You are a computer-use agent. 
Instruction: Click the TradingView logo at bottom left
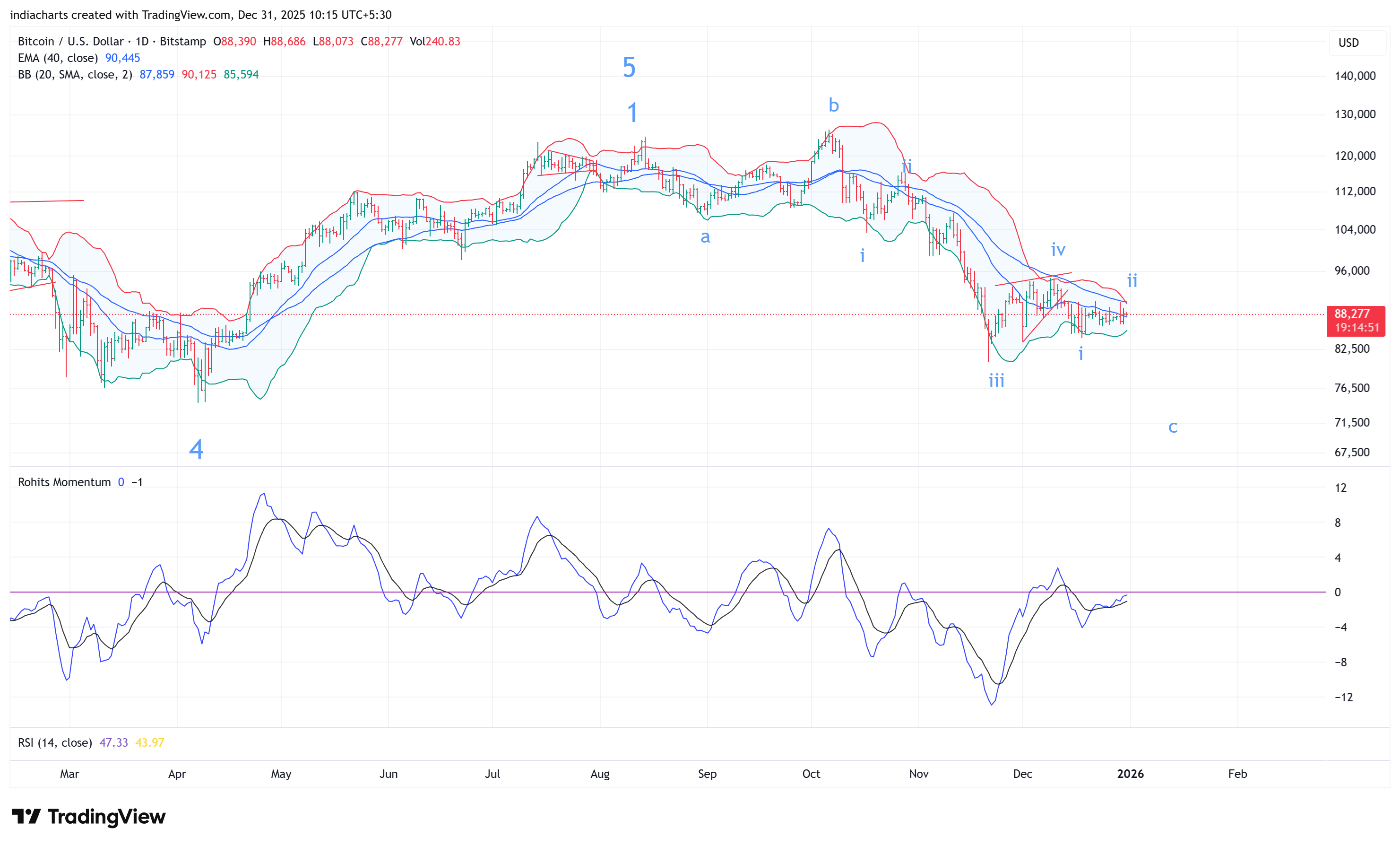[88, 816]
